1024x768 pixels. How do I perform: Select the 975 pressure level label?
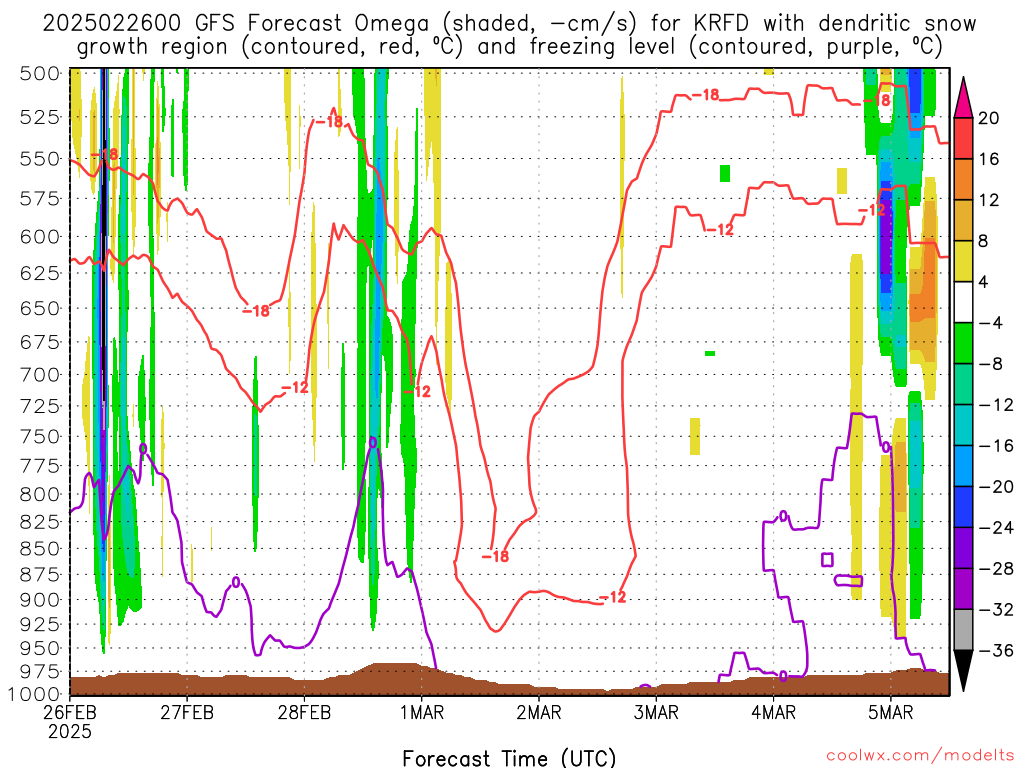pos(40,671)
